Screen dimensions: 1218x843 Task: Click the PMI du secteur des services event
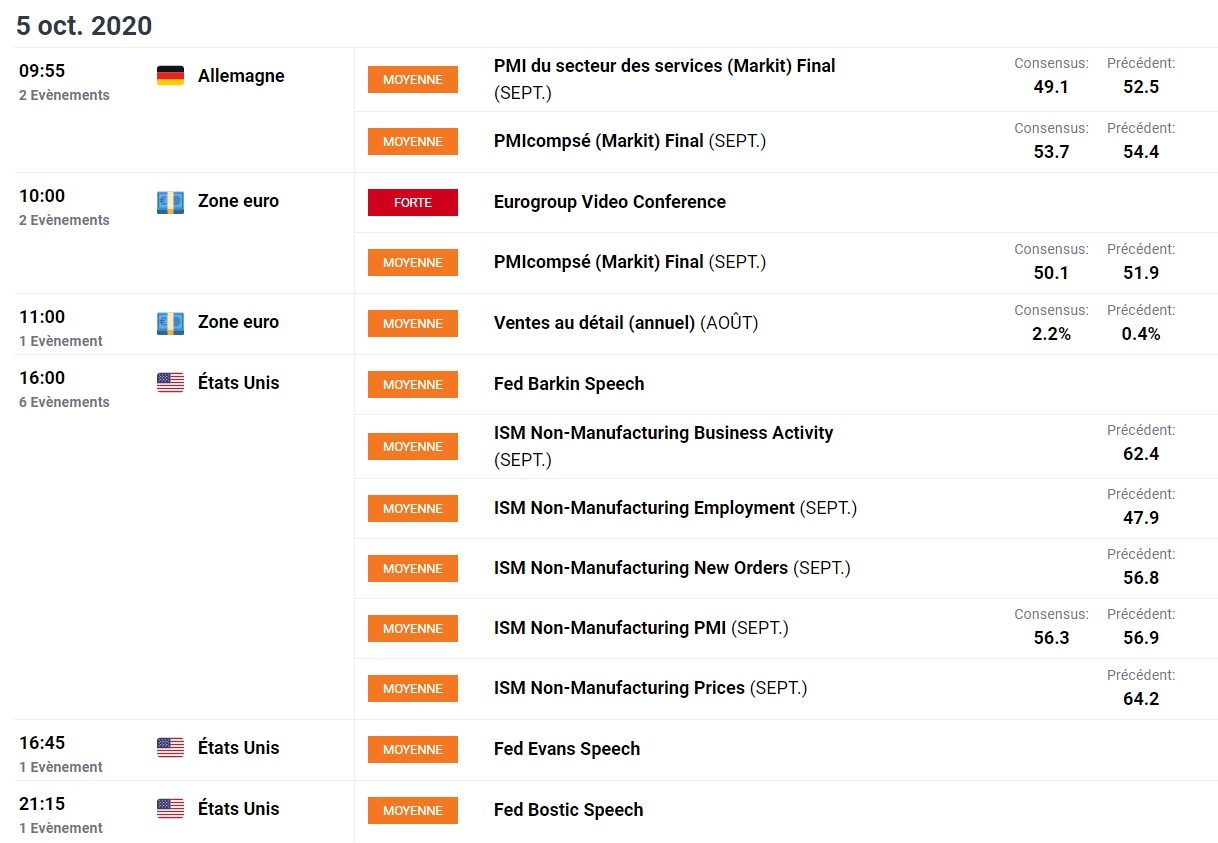point(664,66)
